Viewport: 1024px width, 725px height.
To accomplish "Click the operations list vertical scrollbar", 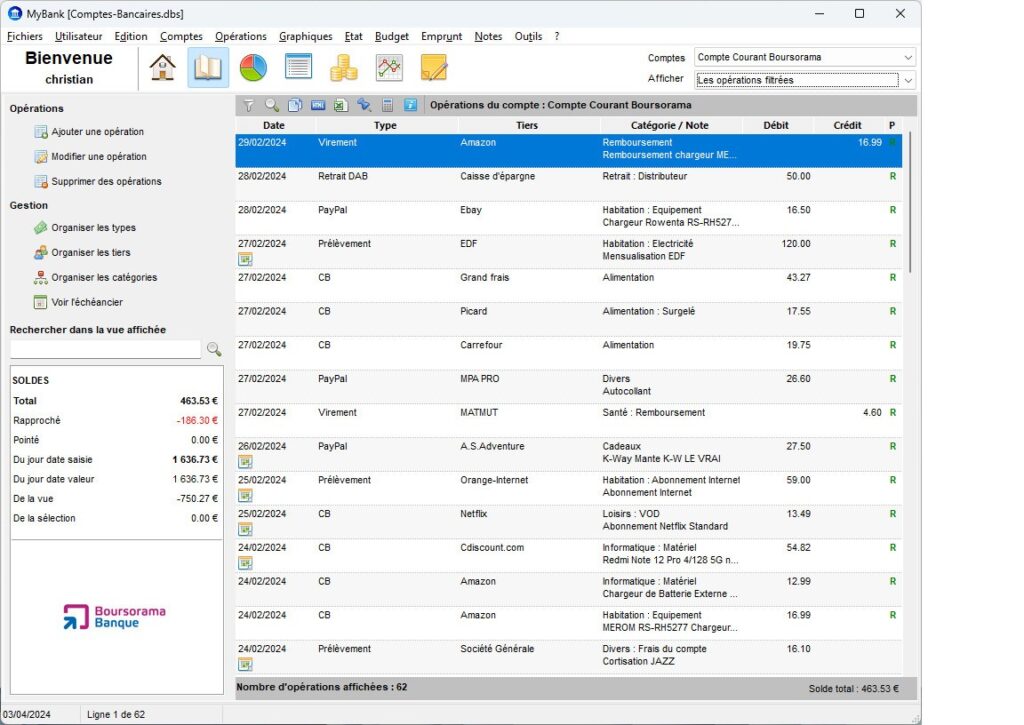I will (x=910, y=202).
